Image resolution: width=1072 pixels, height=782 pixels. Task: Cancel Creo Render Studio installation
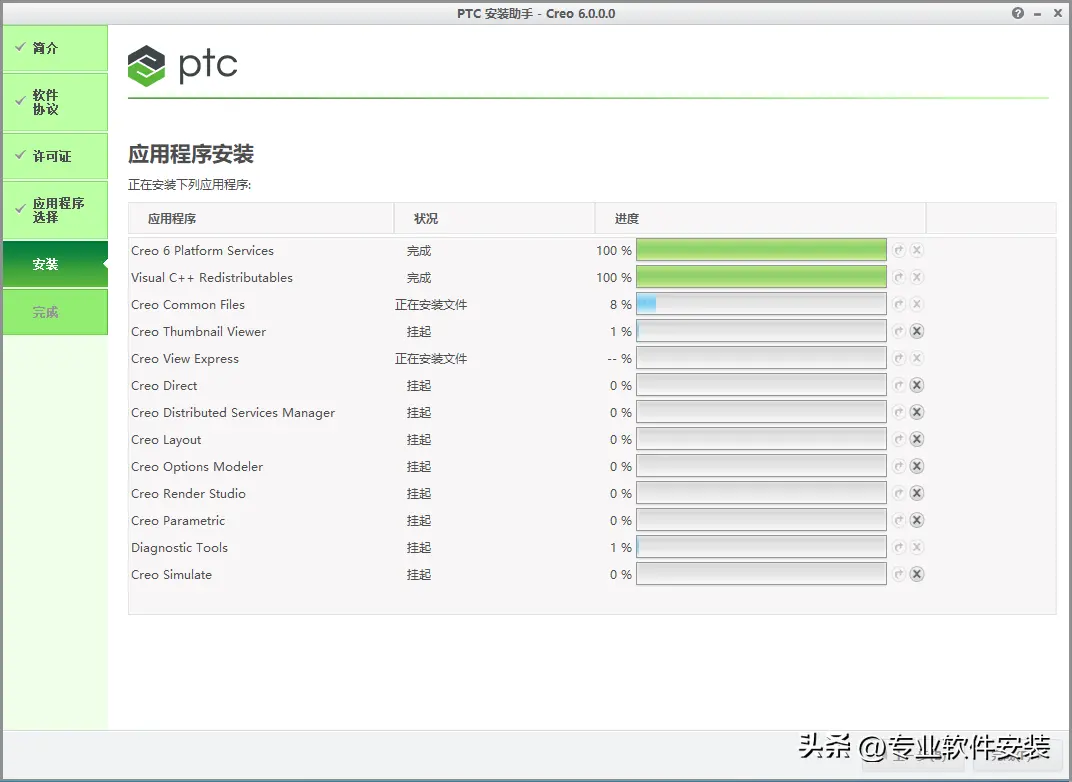pyautogui.click(x=917, y=494)
